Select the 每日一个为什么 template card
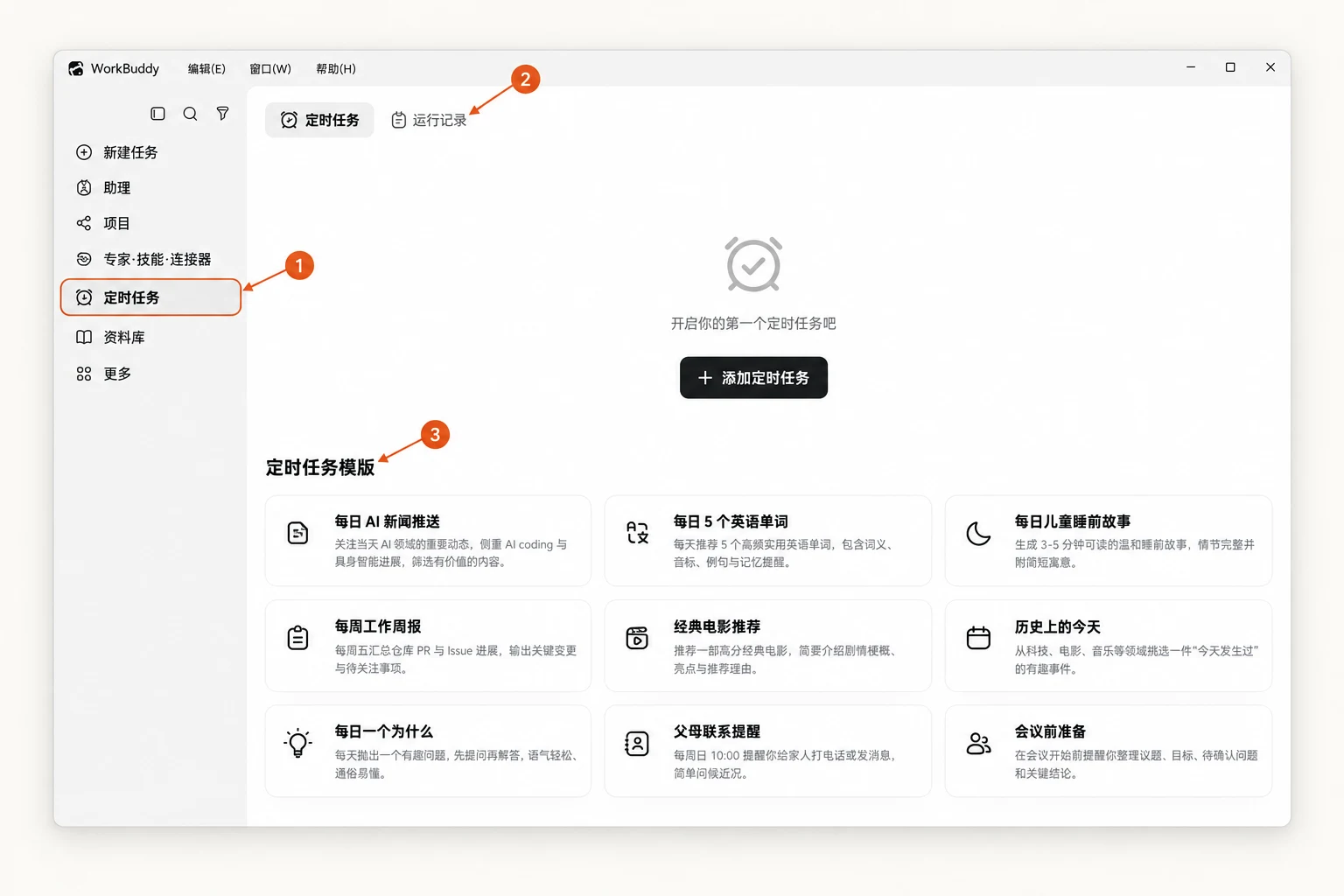The height and width of the screenshot is (896, 1344). click(428, 751)
